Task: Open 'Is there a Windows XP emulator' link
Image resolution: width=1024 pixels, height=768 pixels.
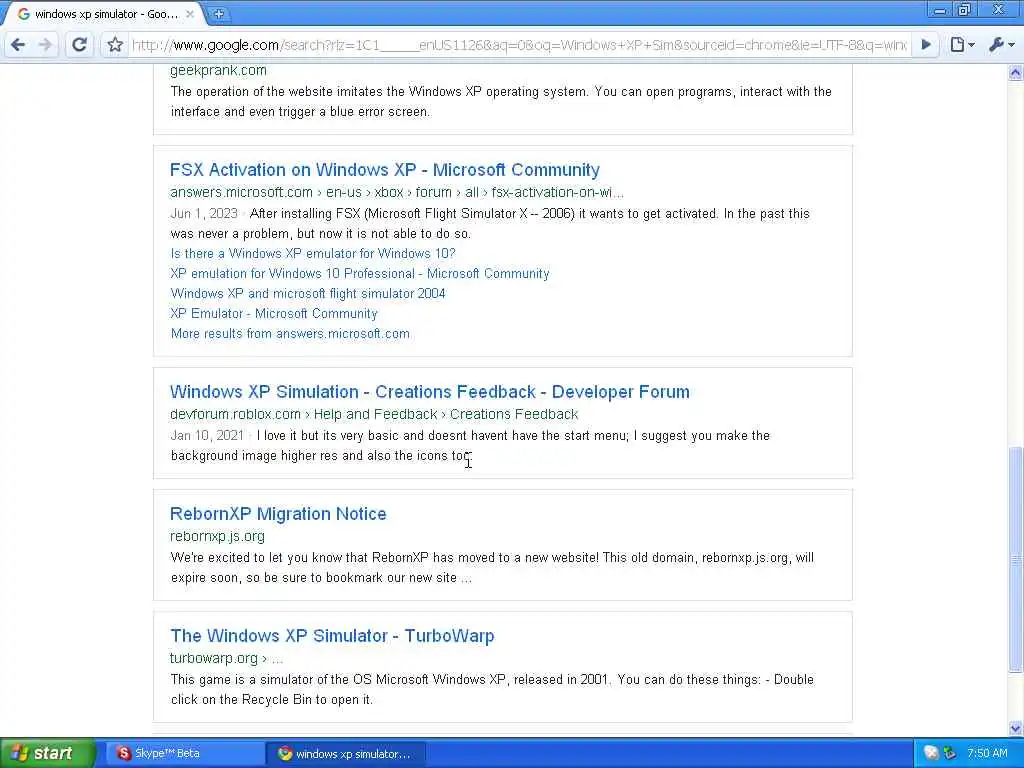Action: 313,253
